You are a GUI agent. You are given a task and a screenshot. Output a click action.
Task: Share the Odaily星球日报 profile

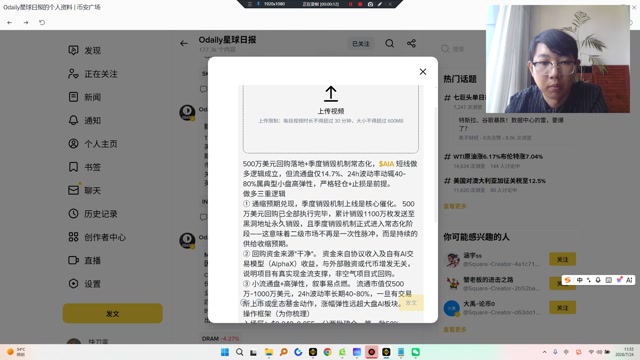coord(411,43)
